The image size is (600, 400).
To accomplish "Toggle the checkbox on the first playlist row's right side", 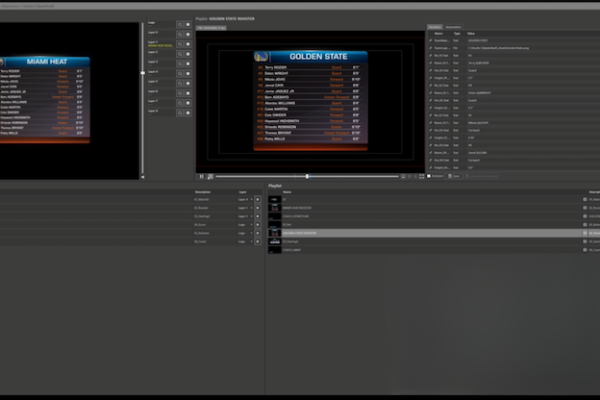I will 585,200.
